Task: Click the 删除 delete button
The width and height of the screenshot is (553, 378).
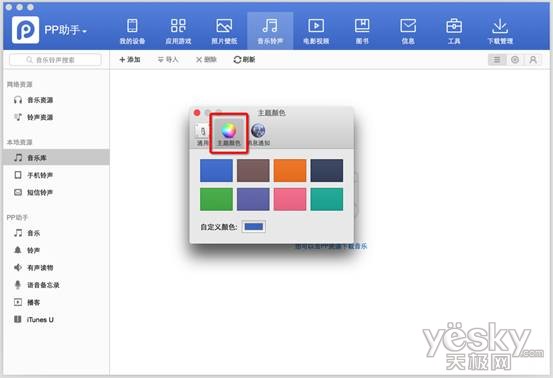Action: (x=206, y=60)
